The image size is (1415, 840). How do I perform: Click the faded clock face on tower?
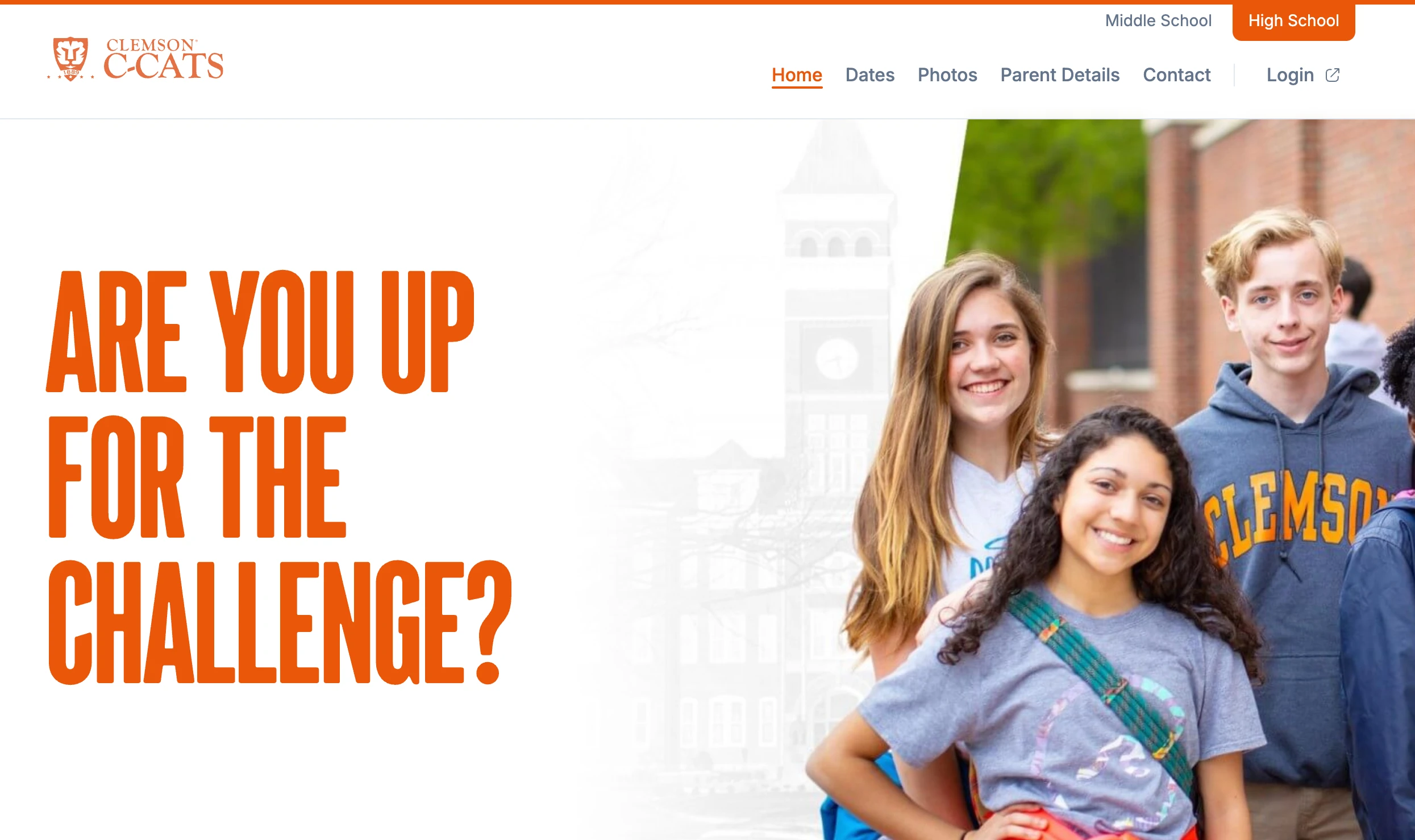pyautogui.click(x=836, y=359)
